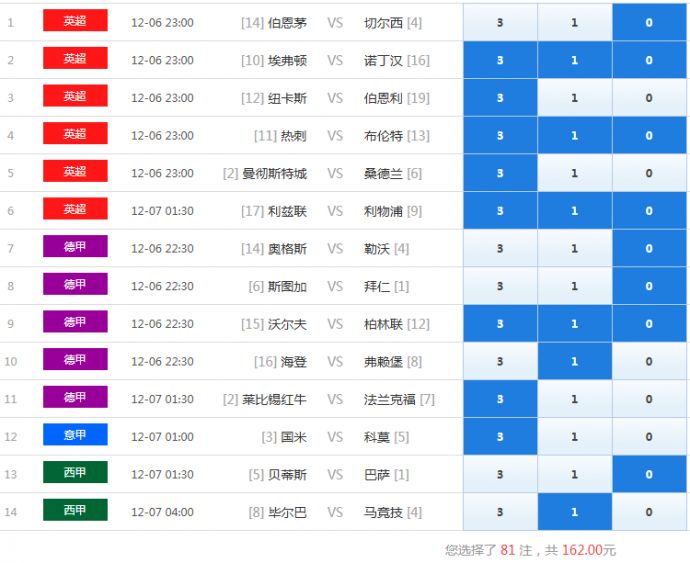Select 3 for 海登 vs 弗赖堡

click(500, 361)
